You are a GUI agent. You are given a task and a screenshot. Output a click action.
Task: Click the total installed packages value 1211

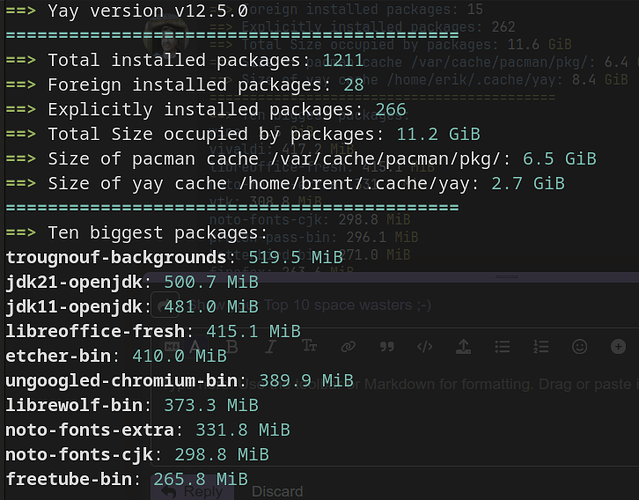tap(343, 60)
